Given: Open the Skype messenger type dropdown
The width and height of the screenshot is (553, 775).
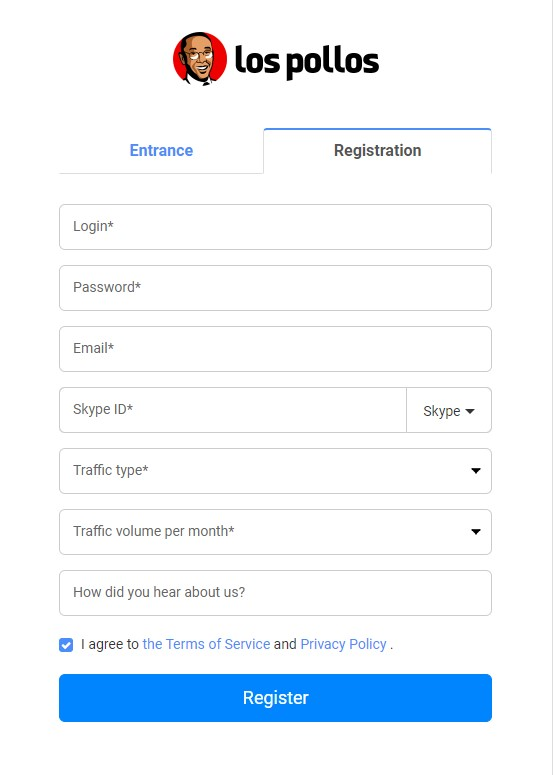Looking at the screenshot, I should click(x=449, y=410).
